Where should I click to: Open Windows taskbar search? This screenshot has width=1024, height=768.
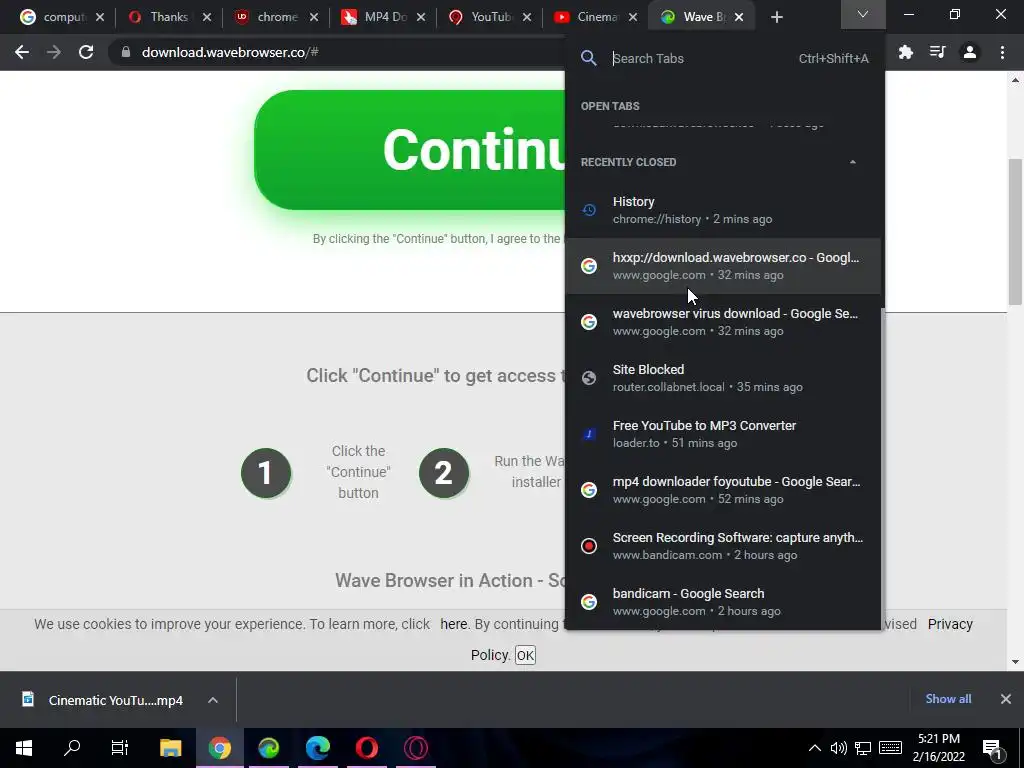[72, 748]
